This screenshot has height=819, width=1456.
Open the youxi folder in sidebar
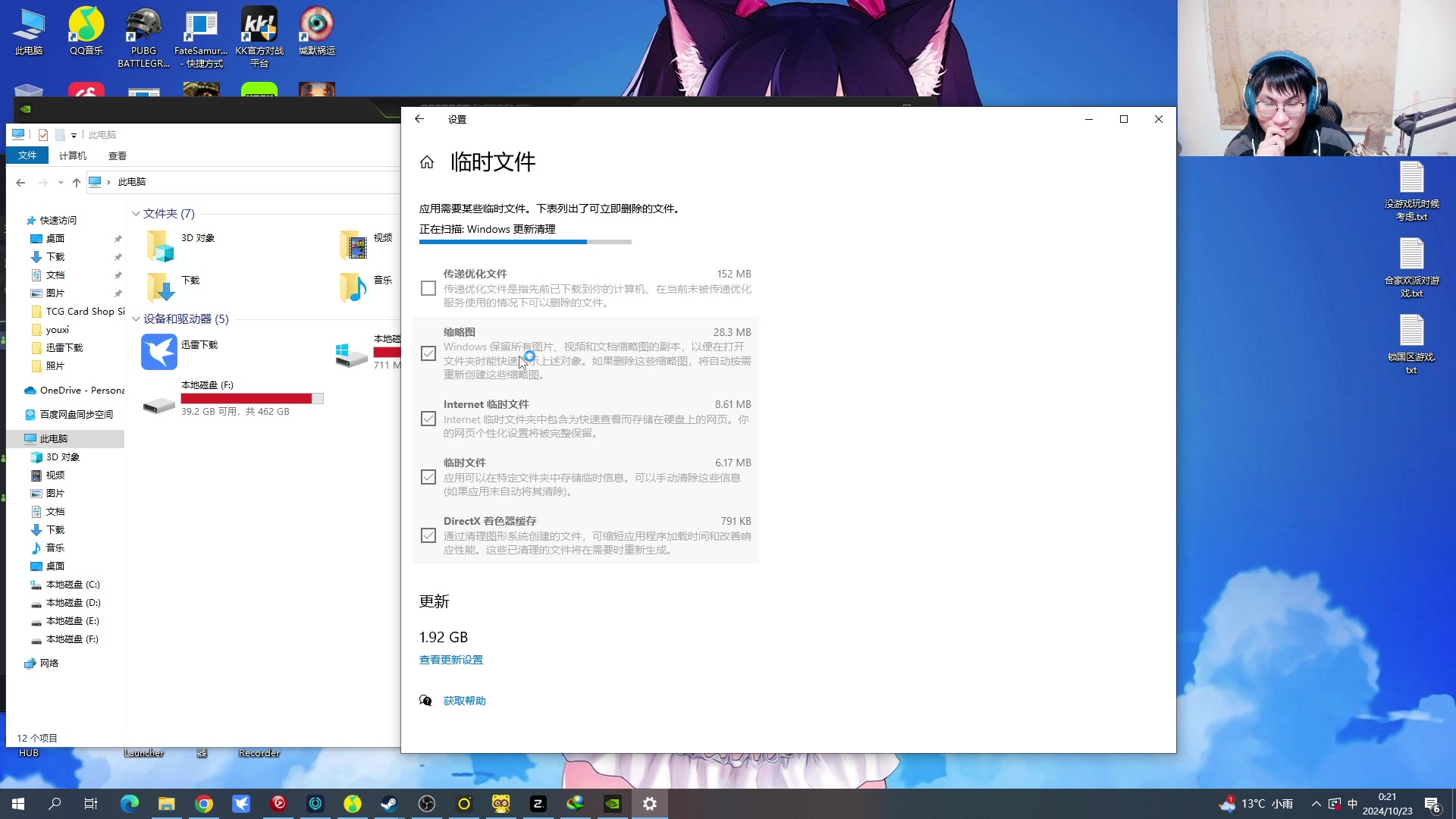coord(50,330)
